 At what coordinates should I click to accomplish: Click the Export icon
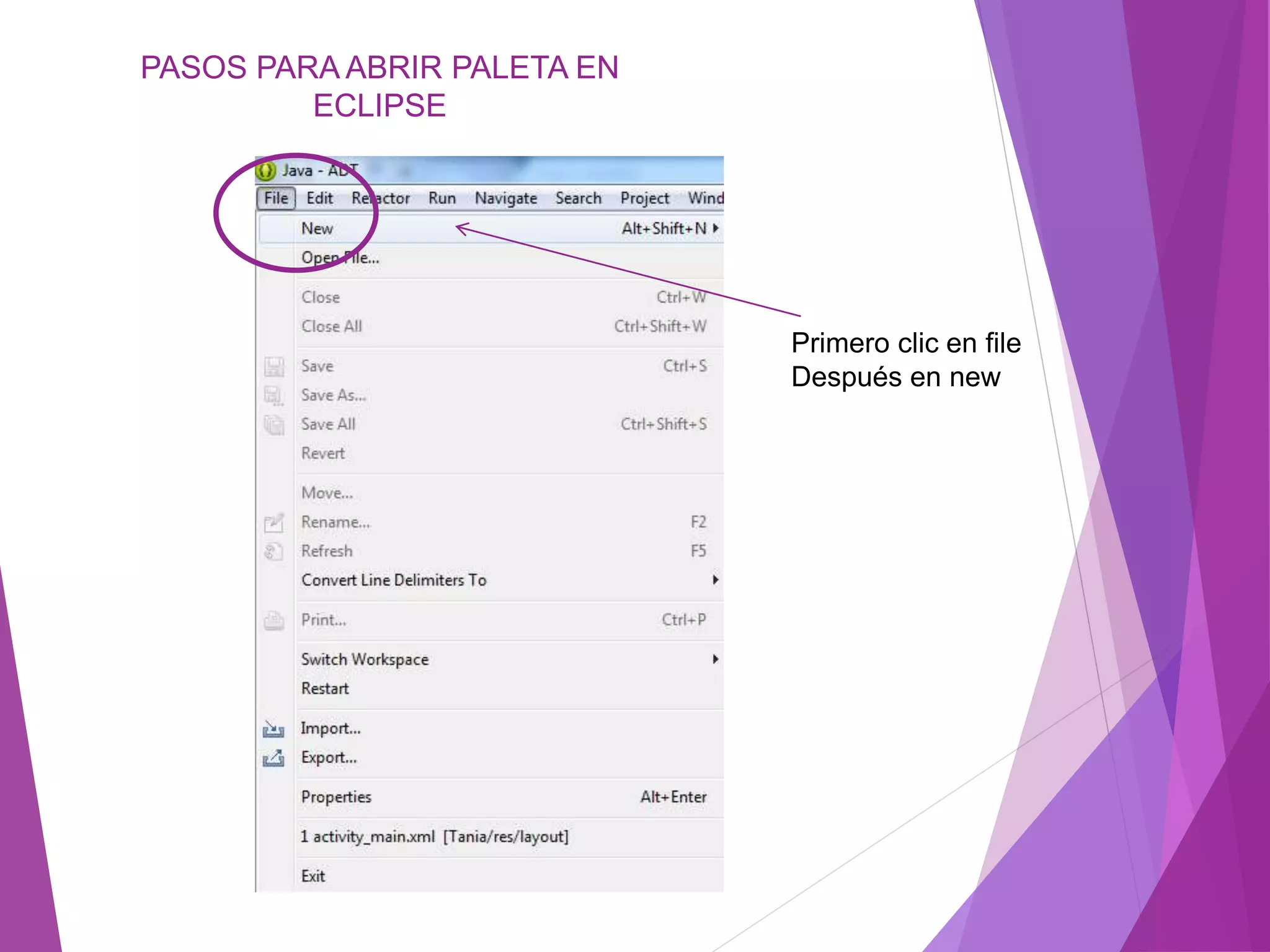(273, 758)
